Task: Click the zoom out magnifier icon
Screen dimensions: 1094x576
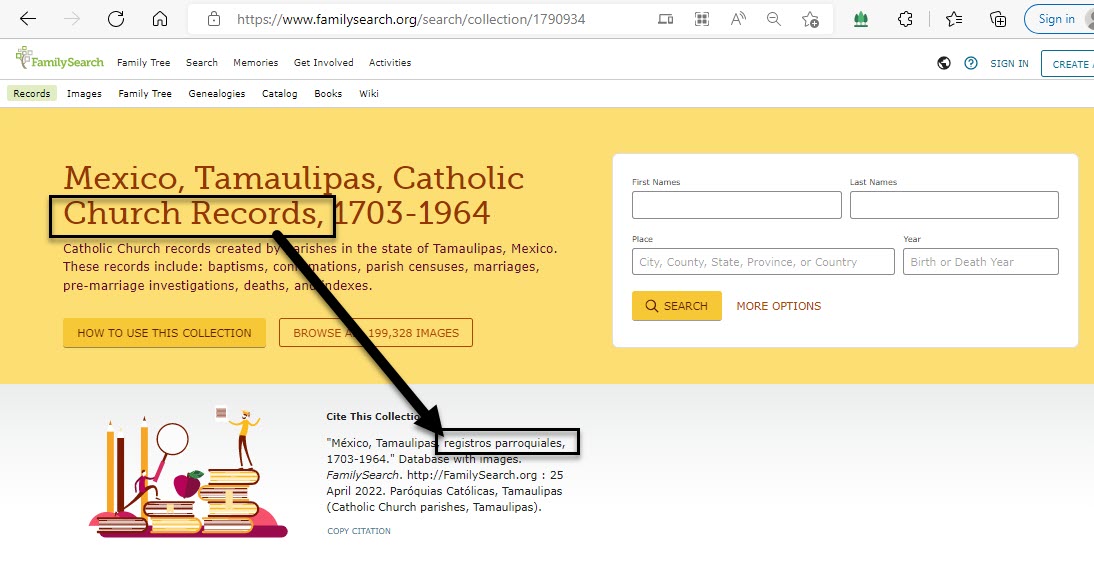Action: (774, 19)
